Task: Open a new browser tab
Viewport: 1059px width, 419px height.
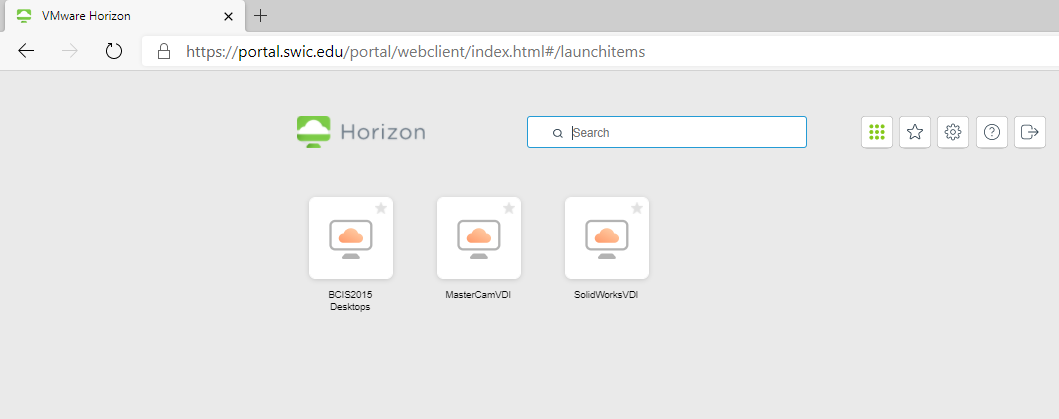Action: [x=261, y=16]
